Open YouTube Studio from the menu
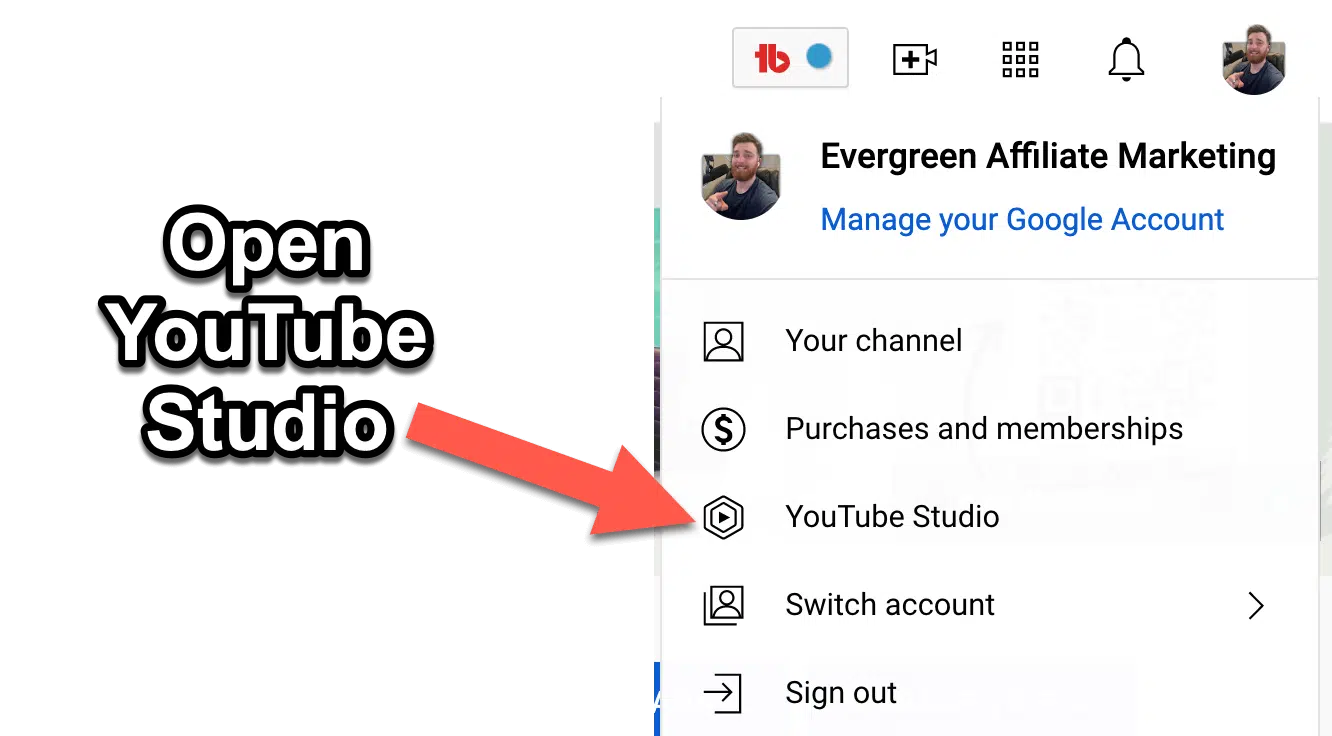 (990, 517)
